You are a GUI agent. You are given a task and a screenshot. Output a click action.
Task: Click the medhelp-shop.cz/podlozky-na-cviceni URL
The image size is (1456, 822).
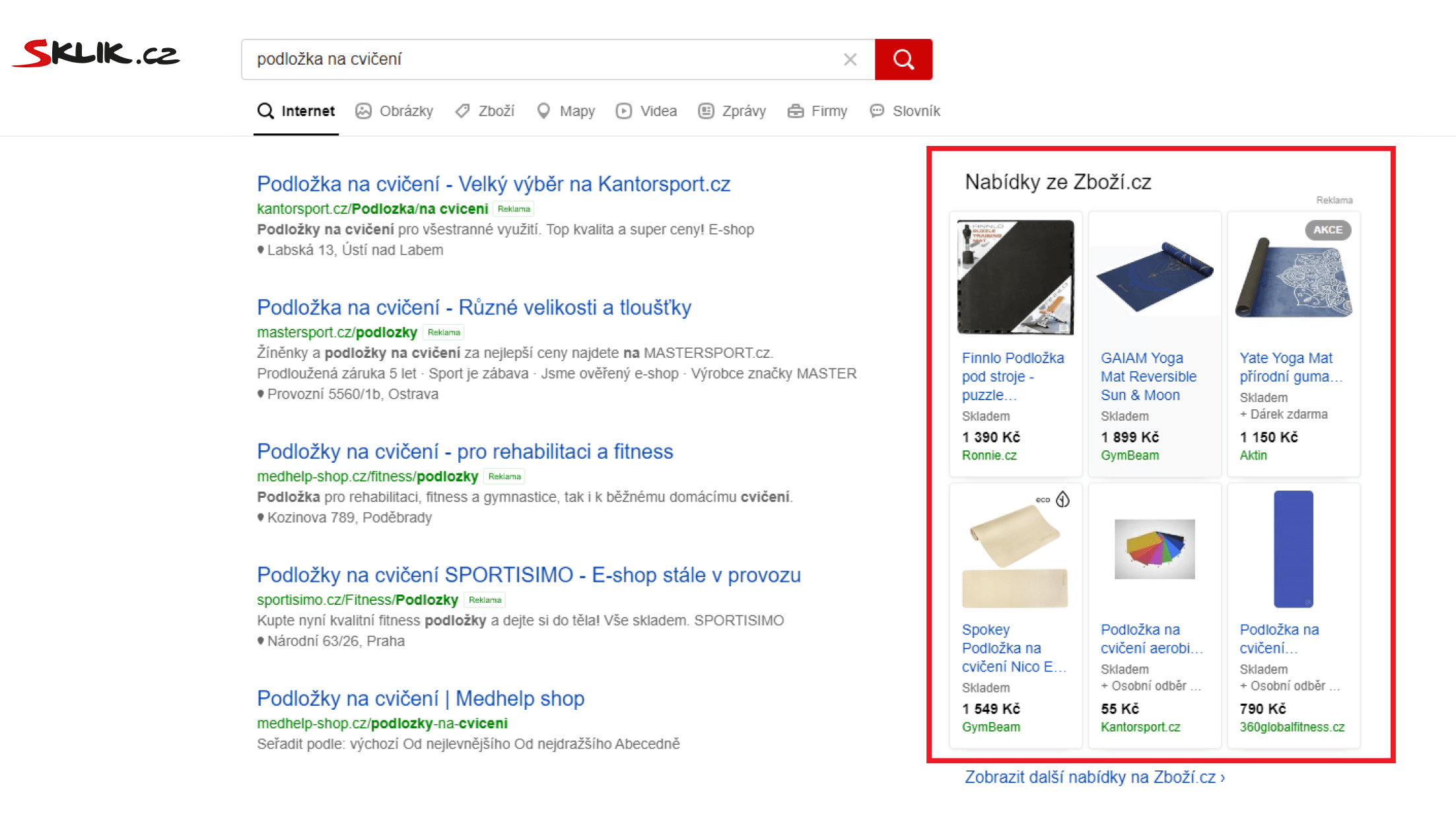pos(382,723)
